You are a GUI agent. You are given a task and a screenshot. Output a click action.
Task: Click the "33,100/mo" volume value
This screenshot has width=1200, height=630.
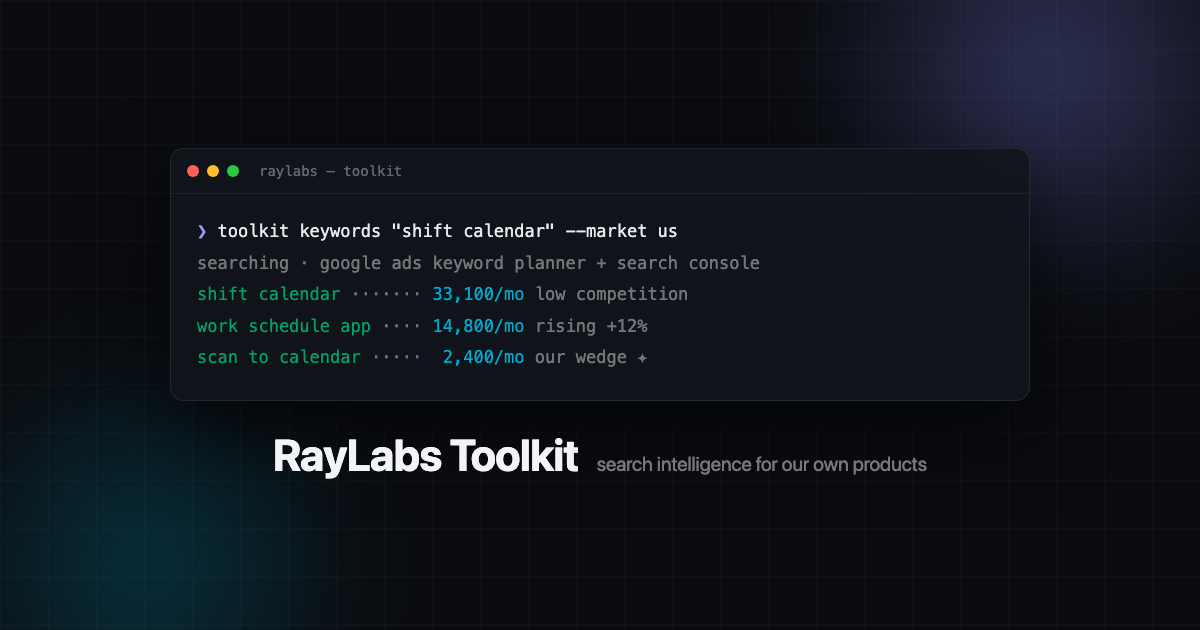coord(478,294)
